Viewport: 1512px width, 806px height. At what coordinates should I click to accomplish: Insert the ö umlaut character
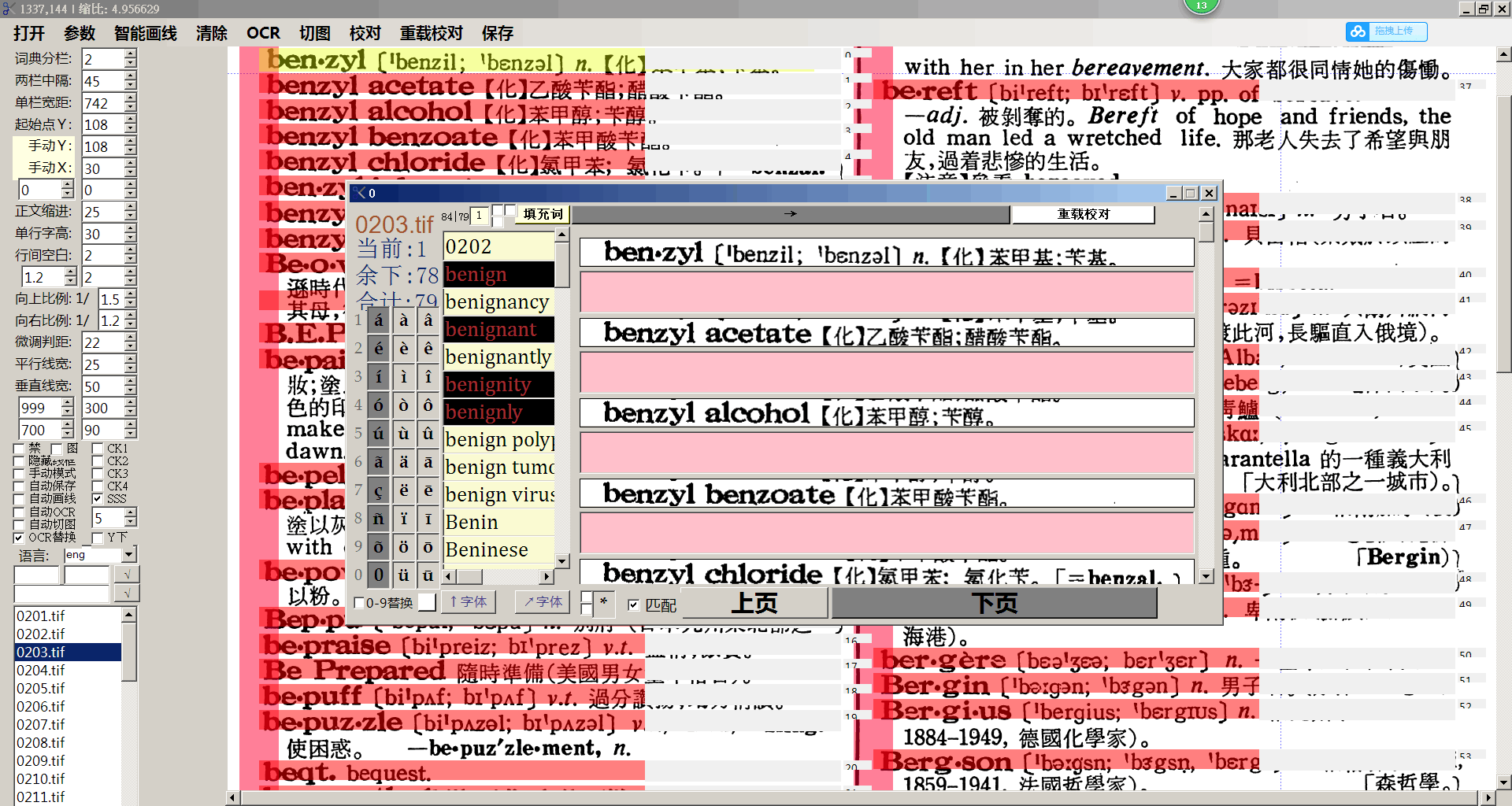pos(404,546)
